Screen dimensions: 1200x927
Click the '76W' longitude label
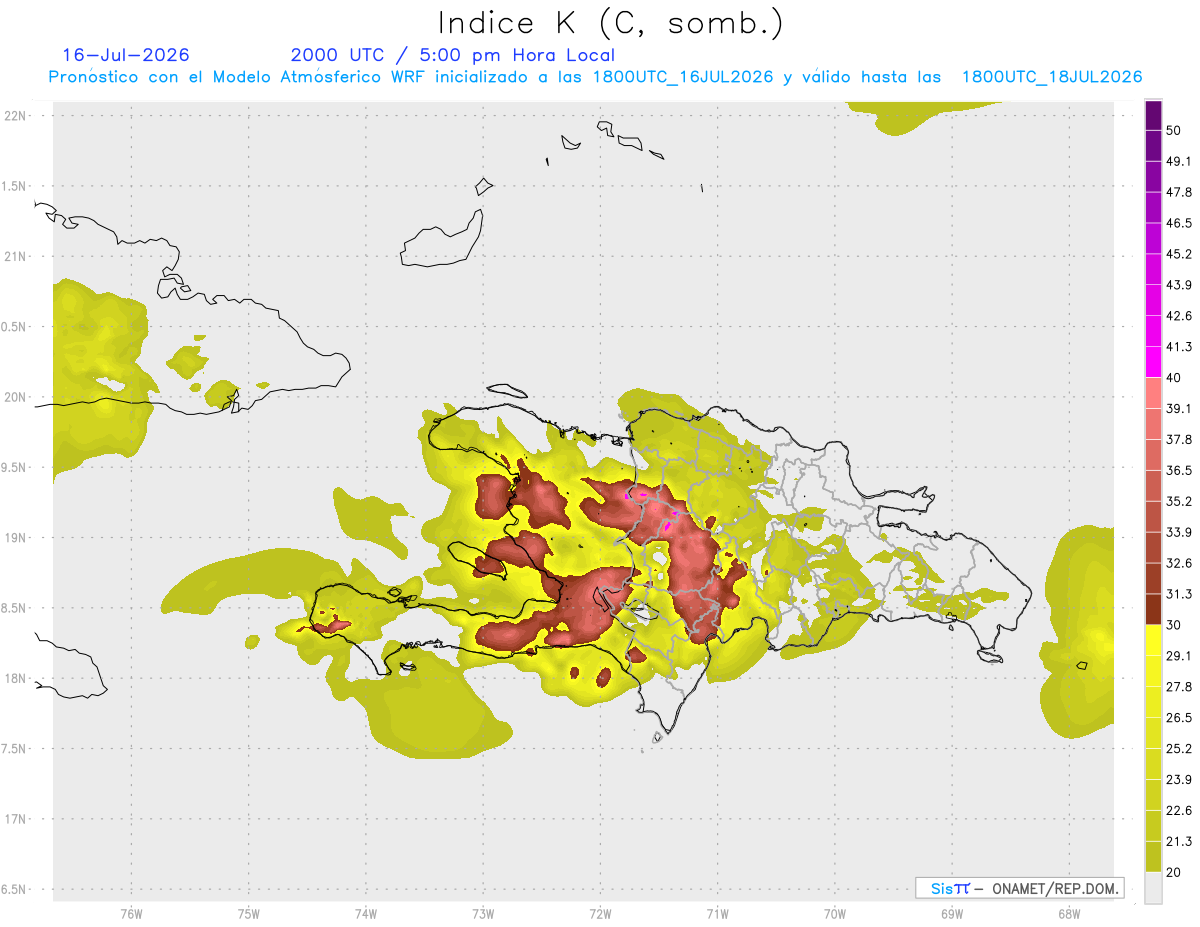point(131,914)
